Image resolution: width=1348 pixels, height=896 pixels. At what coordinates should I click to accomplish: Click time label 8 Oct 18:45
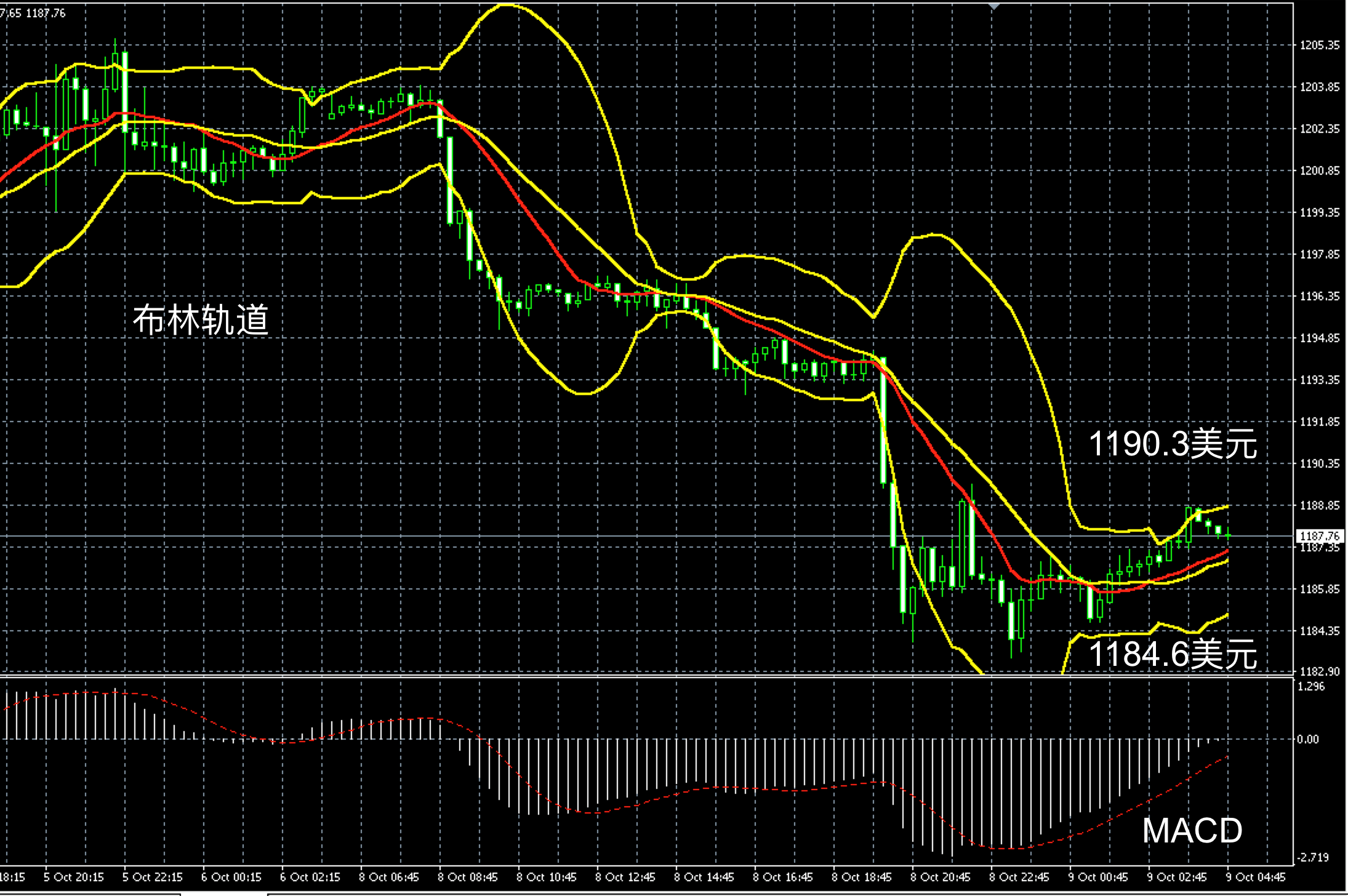coord(862,877)
